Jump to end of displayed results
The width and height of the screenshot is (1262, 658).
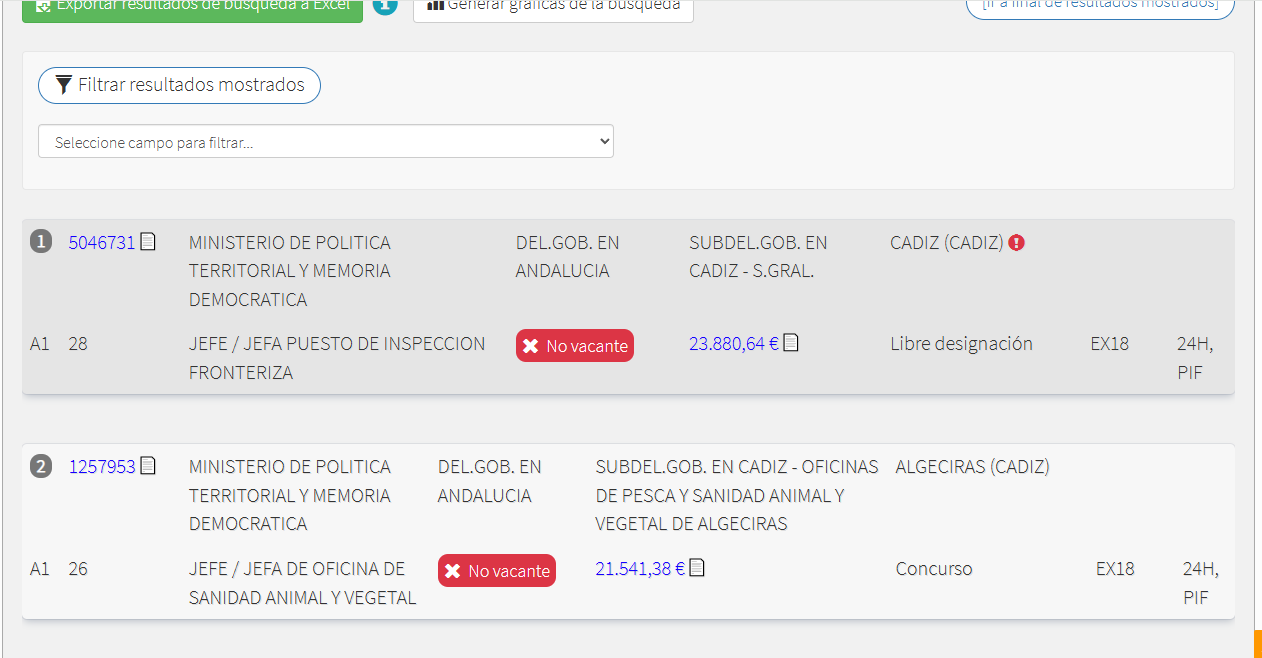coord(1099,5)
